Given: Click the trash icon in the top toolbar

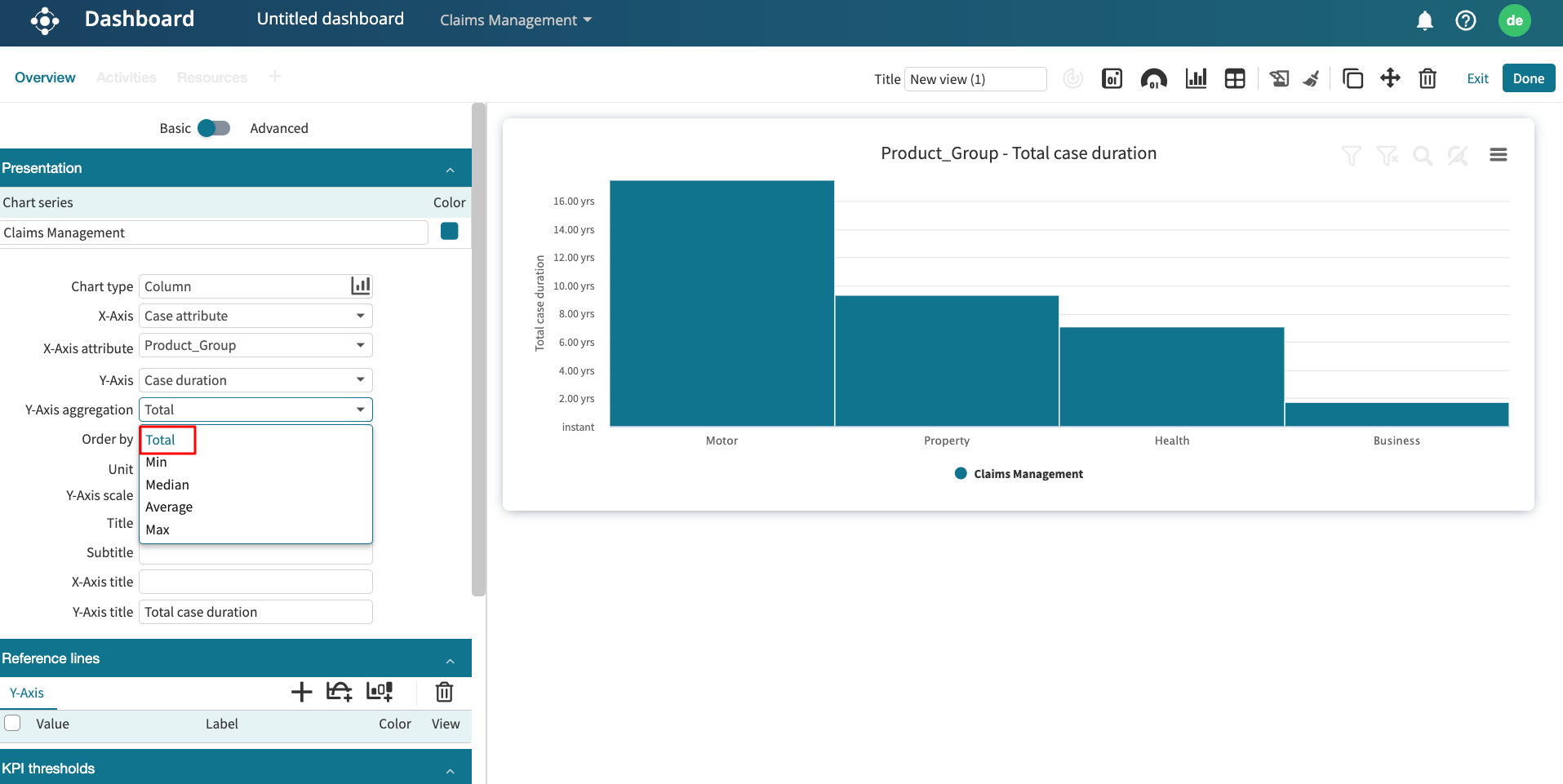Looking at the screenshot, I should click(1428, 78).
